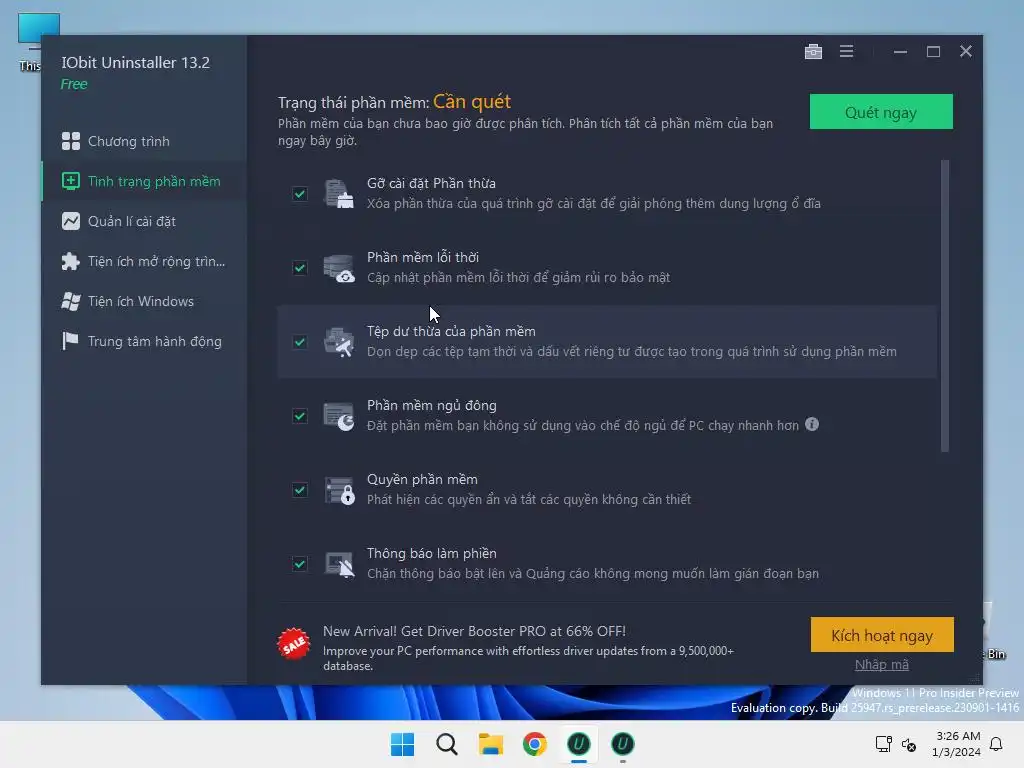Image resolution: width=1024 pixels, height=768 pixels.
Task: Click the Thông báo làm phiền bell icon
Action: click(339, 564)
